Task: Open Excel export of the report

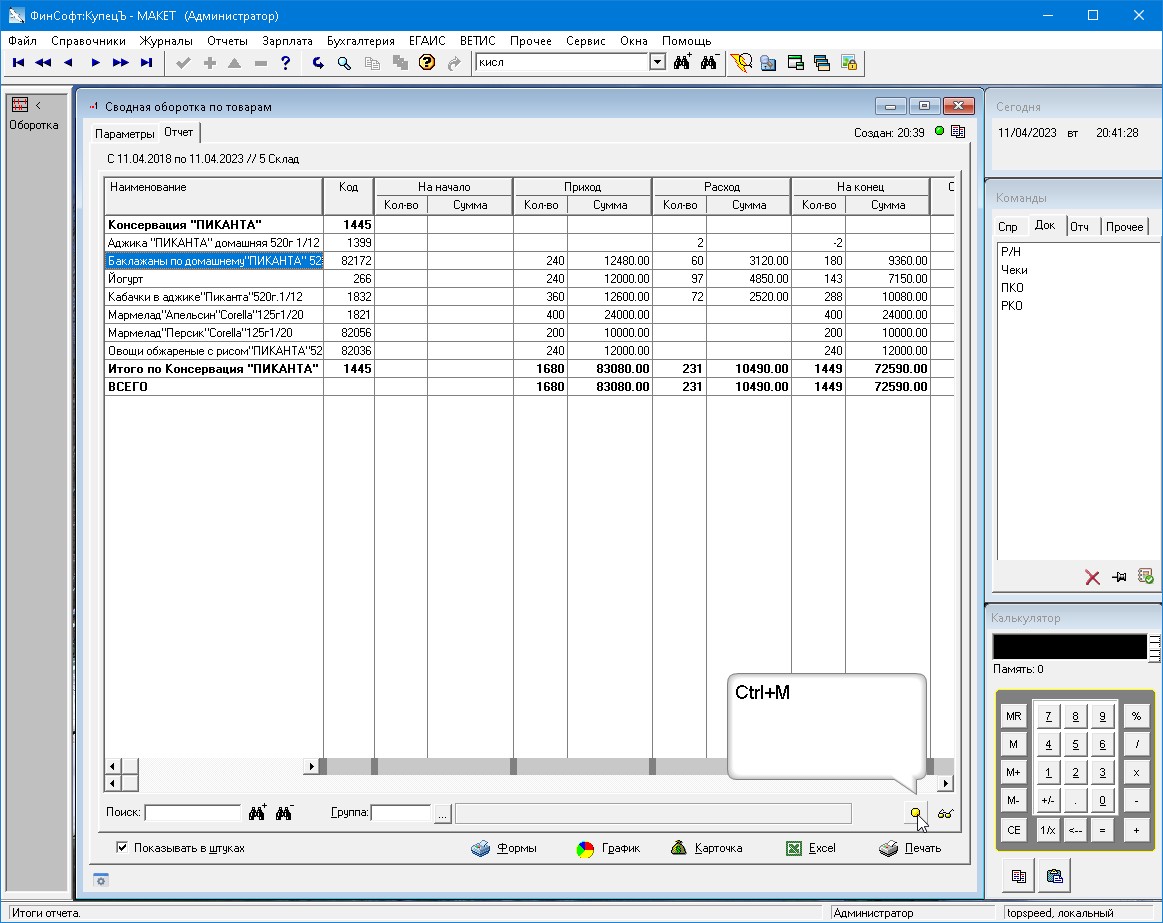Action: tap(810, 848)
